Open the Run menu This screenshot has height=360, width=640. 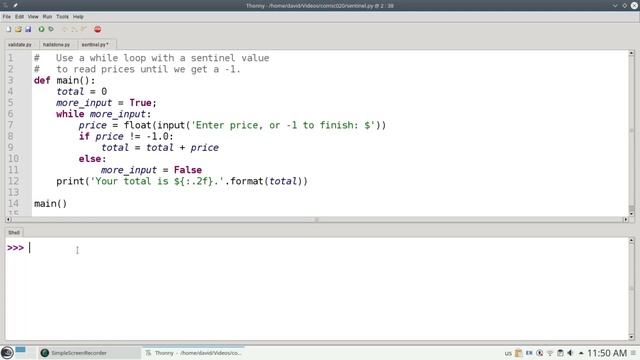(x=47, y=17)
